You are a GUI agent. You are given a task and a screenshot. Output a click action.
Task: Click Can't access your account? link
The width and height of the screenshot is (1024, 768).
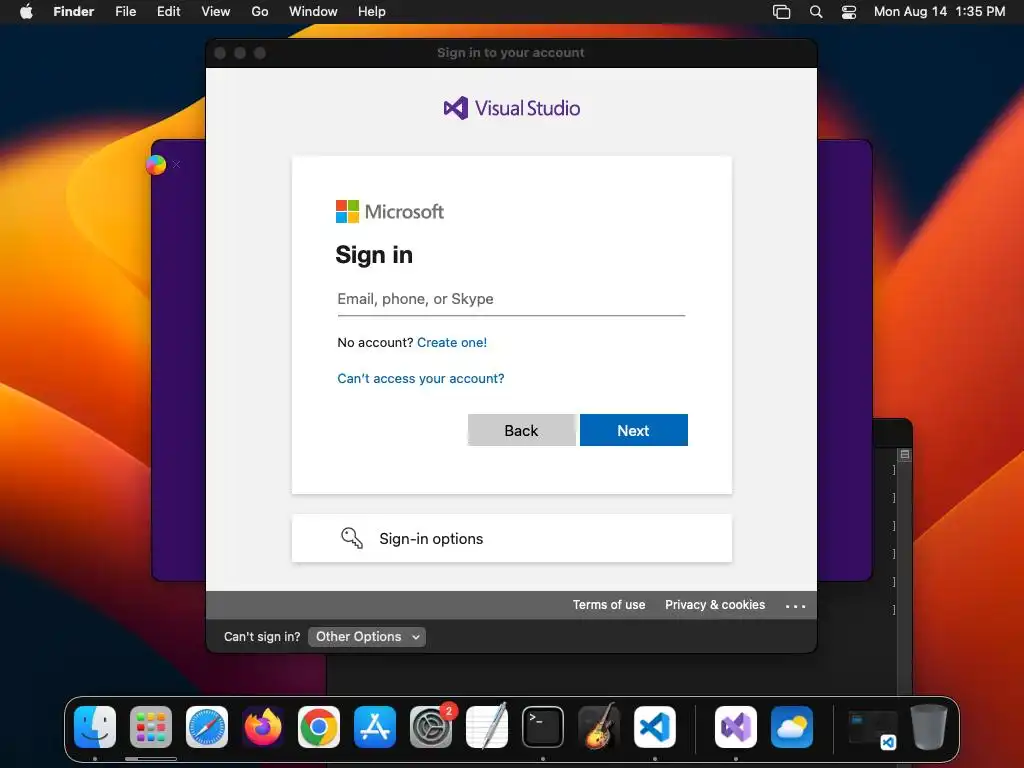click(x=421, y=378)
